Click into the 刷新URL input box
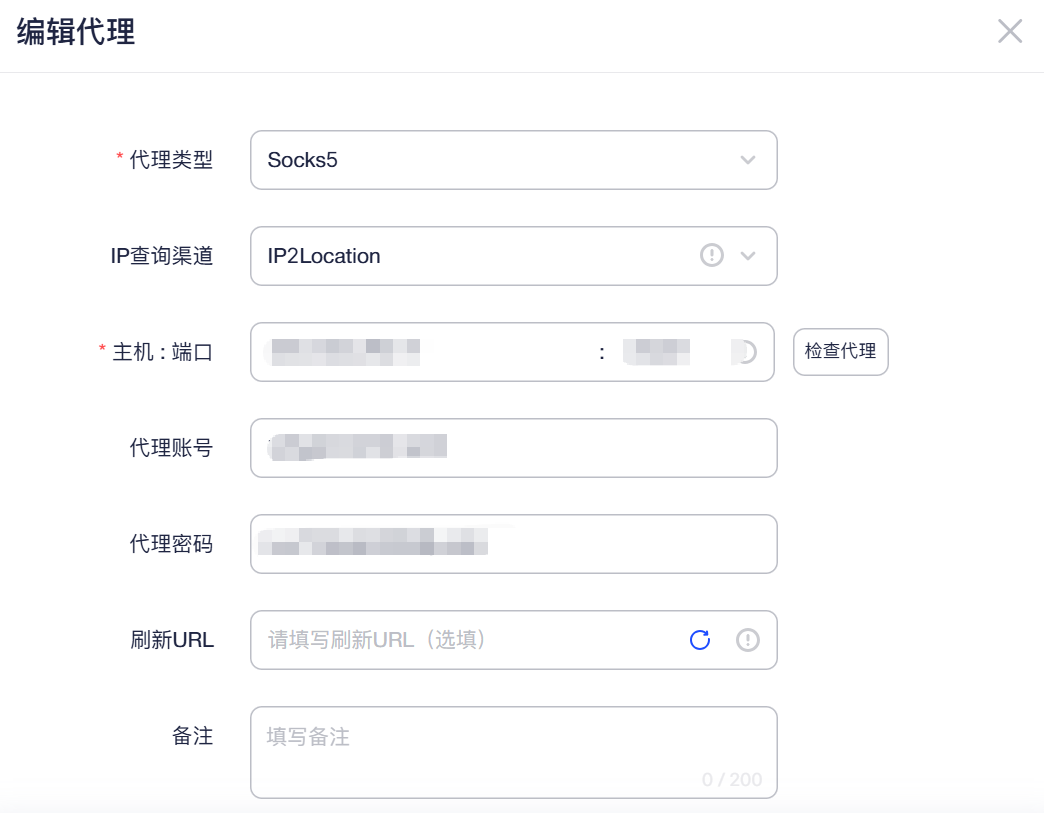 pos(466,640)
